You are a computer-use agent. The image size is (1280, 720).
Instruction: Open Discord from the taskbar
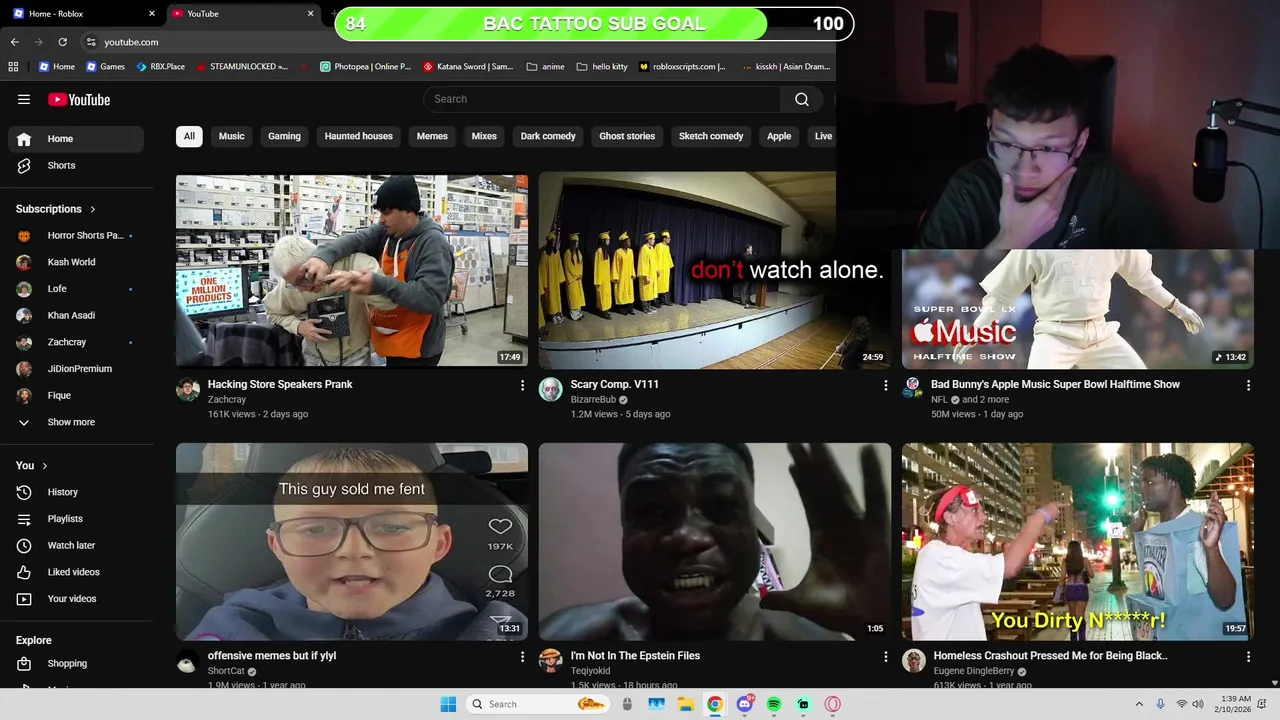(x=745, y=704)
